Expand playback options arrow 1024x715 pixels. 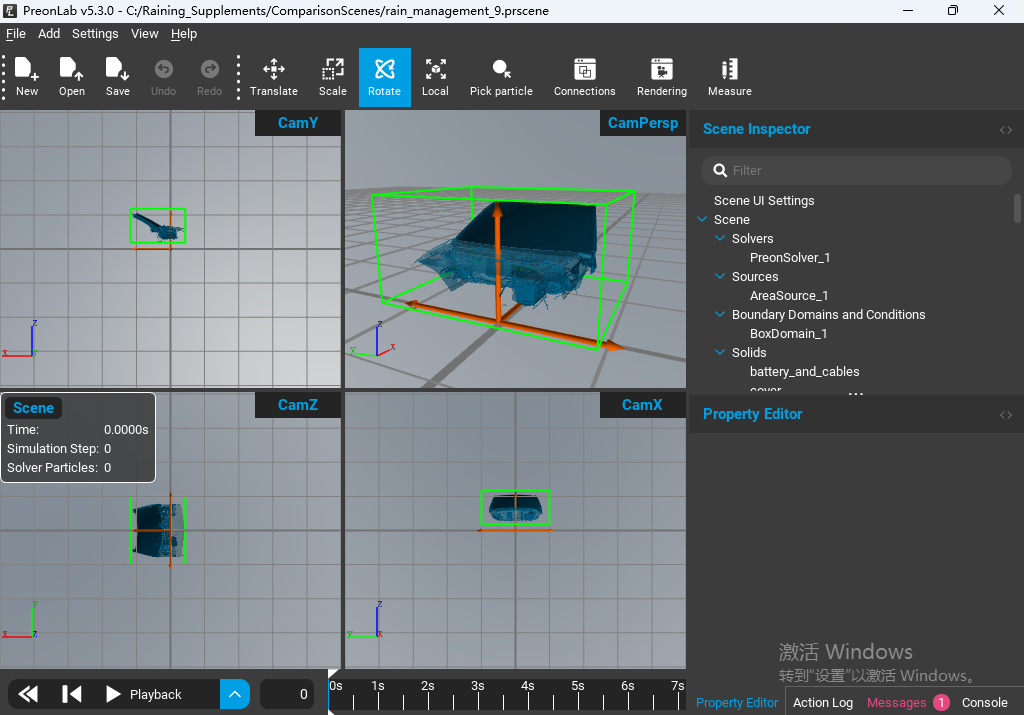(x=234, y=693)
